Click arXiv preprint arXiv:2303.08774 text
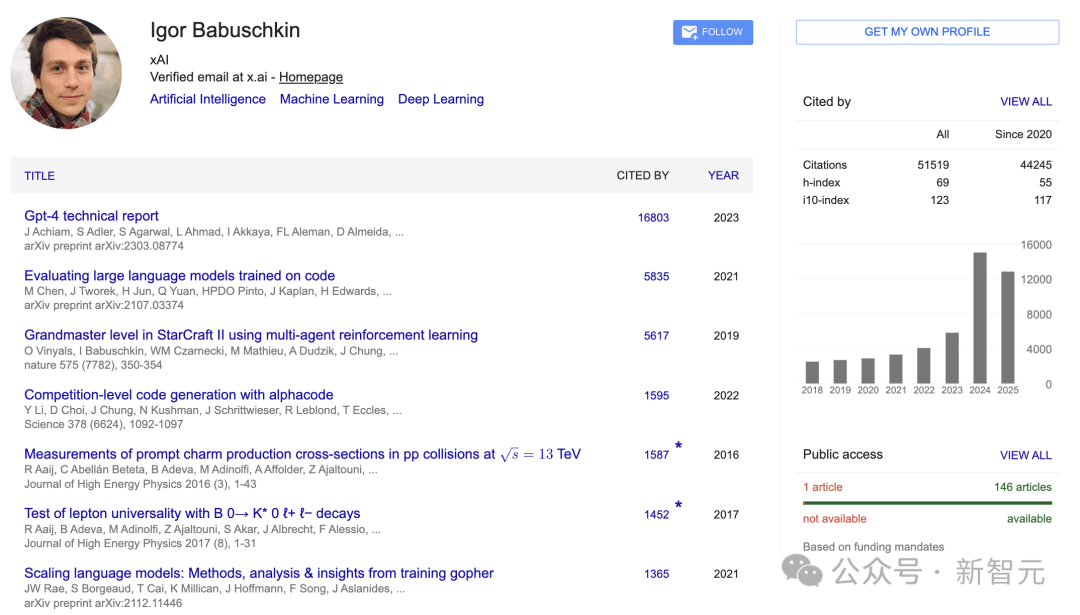 point(104,246)
